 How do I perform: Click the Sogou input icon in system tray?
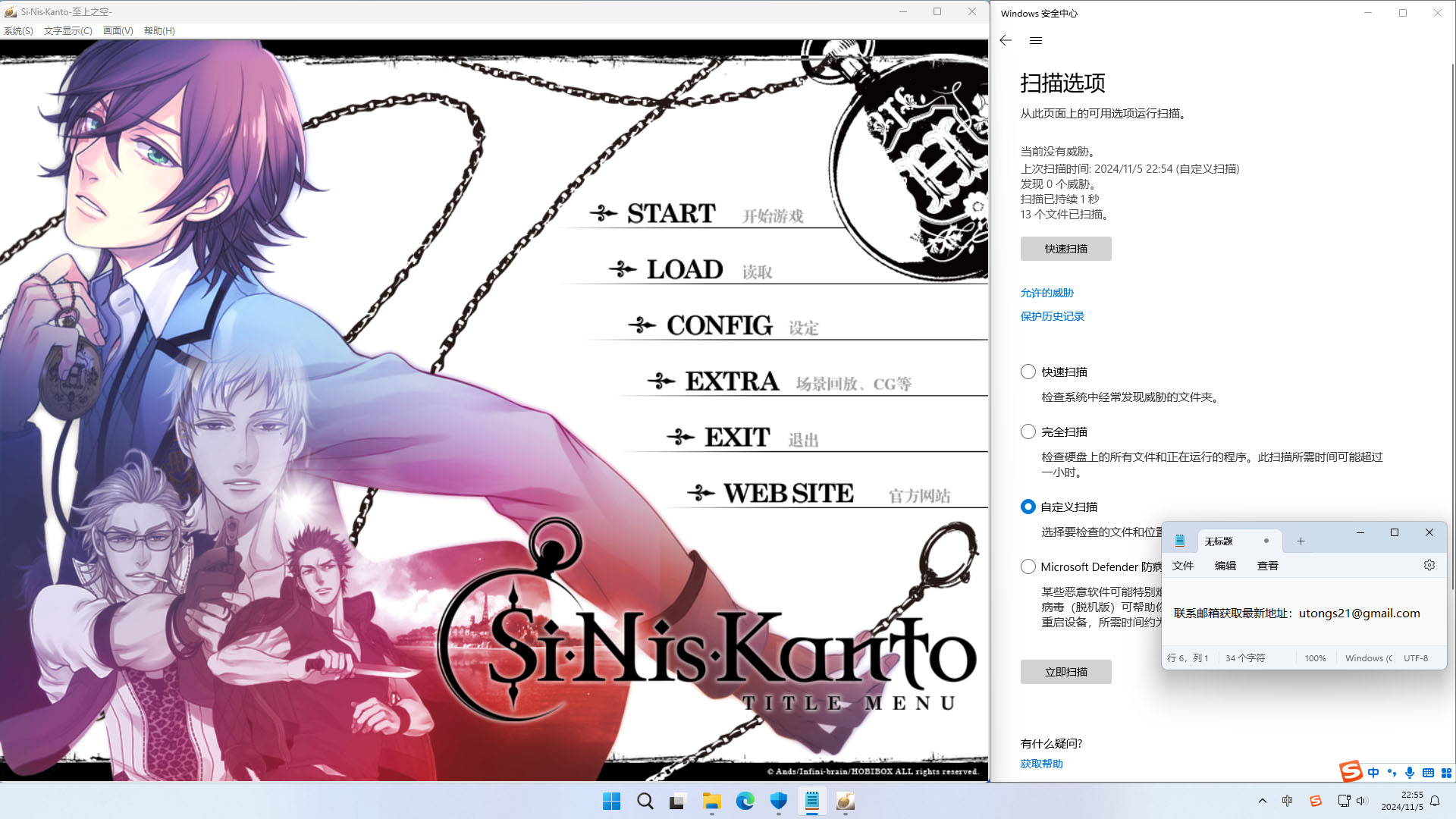[x=1316, y=801]
